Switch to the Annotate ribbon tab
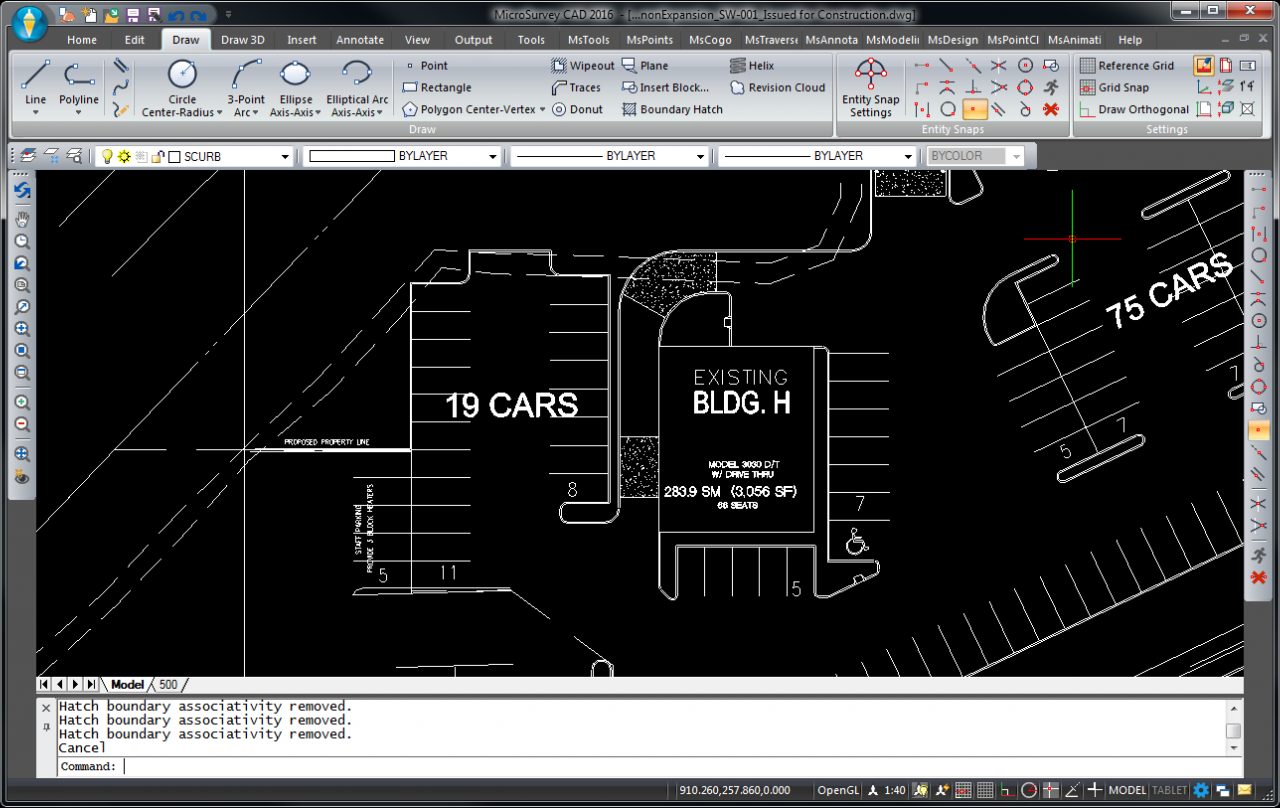 (x=360, y=40)
